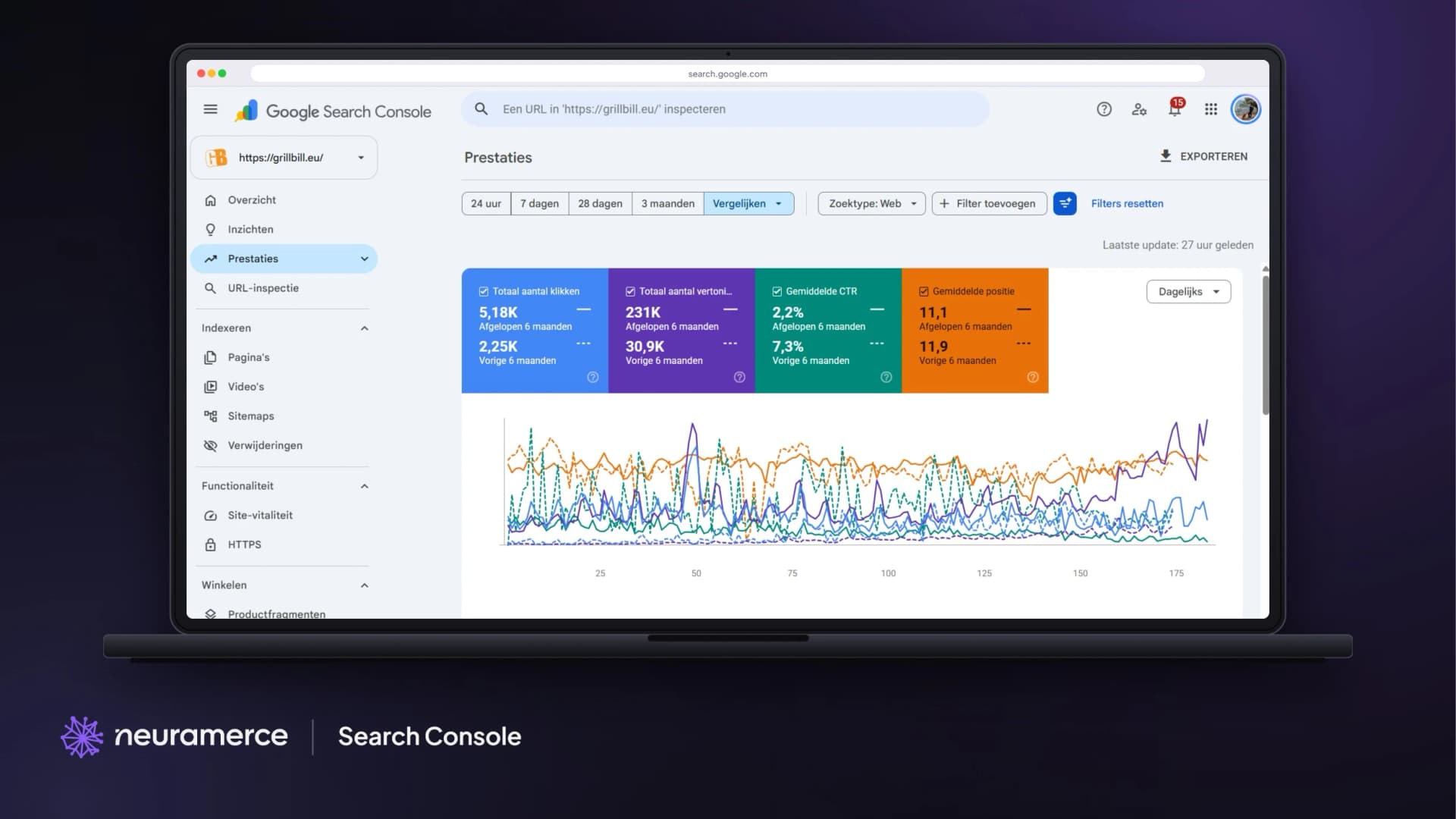Click the blue filter sort icon button
This screenshot has height=819, width=1456.
click(x=1065, y=203)
